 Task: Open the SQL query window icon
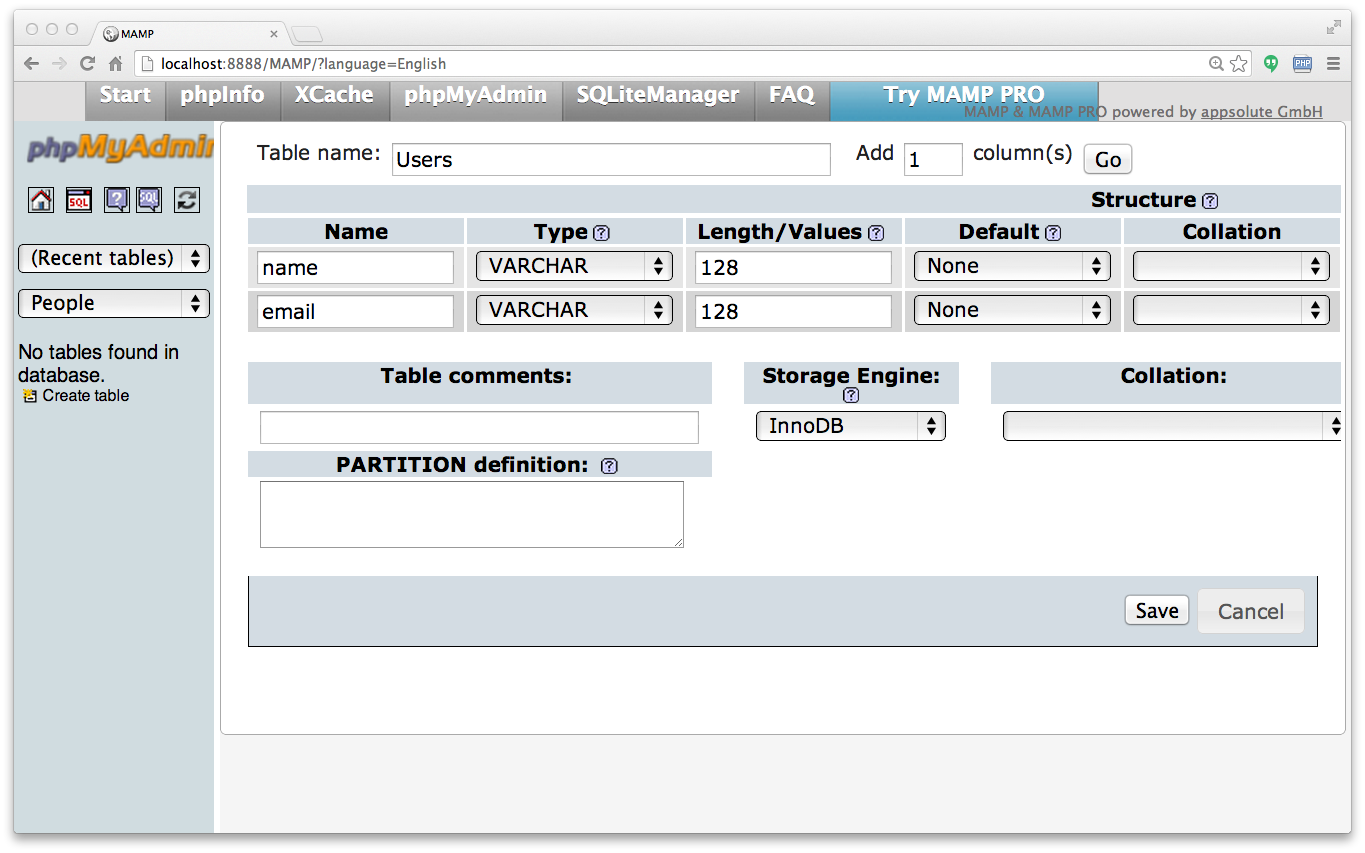pyautogui.click(x=79, y=200)
